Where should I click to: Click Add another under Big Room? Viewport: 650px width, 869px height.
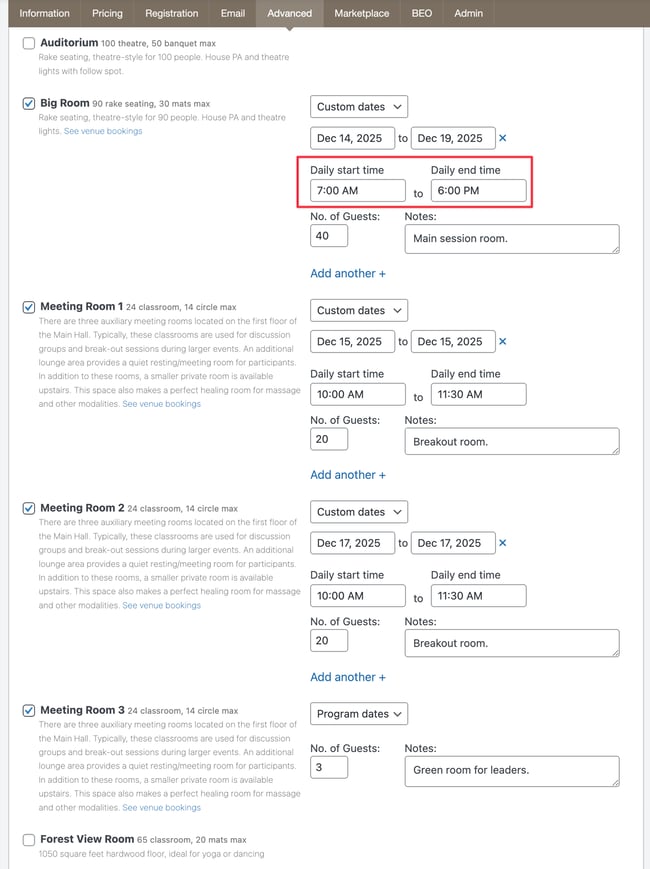348,274
